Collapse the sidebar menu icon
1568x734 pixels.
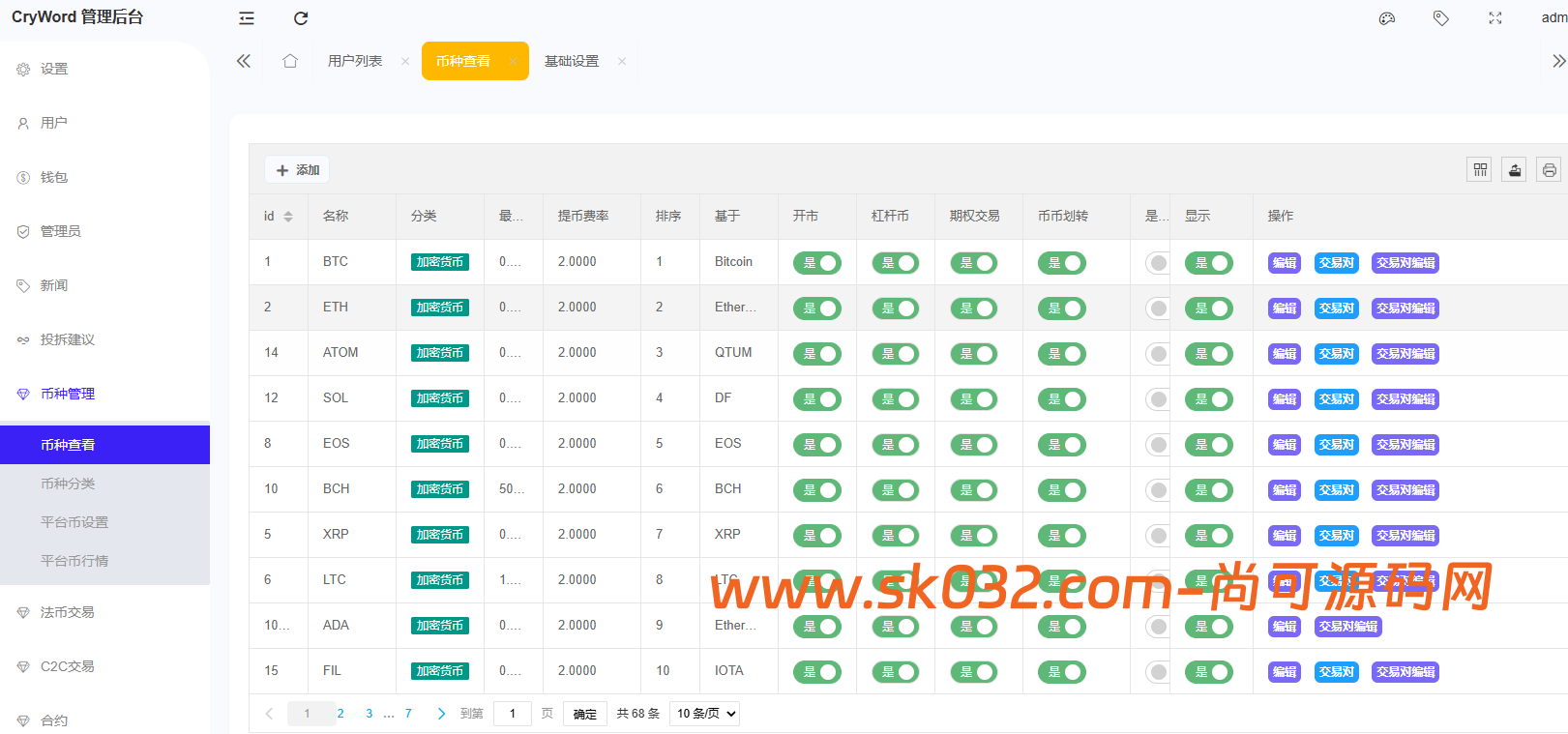(x=247, y=18)
